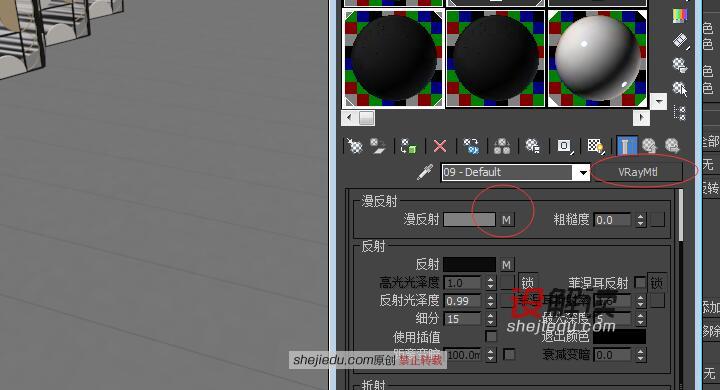Enable the 菲涅耳反射 checkbox
The height and width of the screenshot is (390, 720).
(x=639, y=282)
